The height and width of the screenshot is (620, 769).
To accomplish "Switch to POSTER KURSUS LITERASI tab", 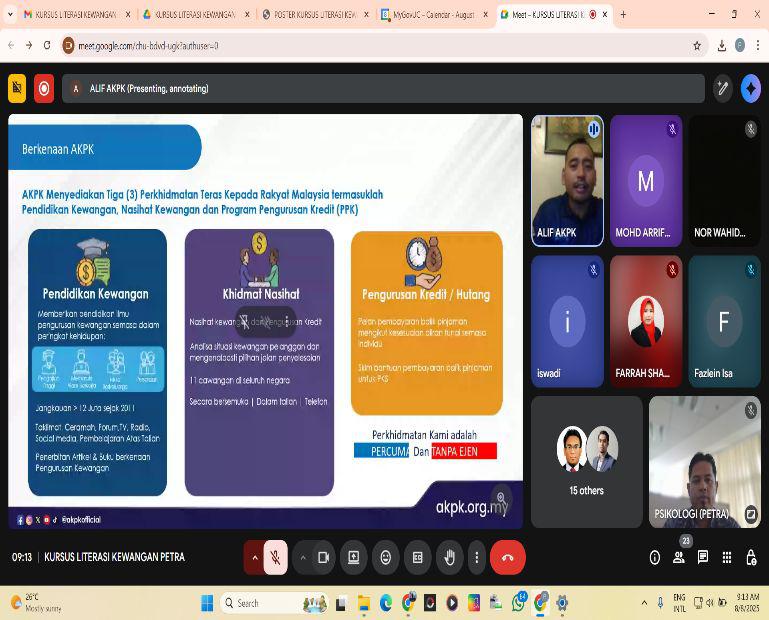I will pos(313,15).
